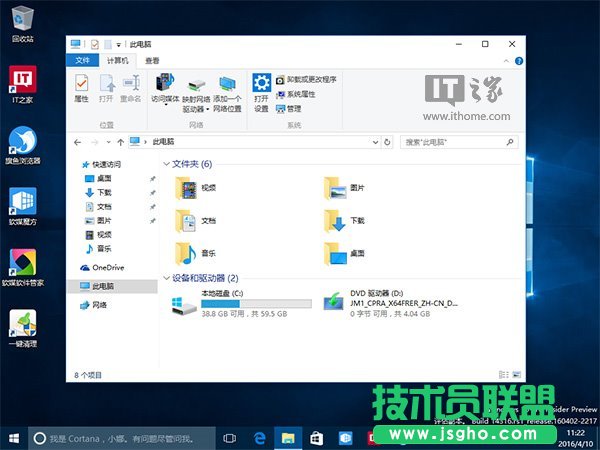Click the 属性 (Properties) ribbon icon
Image resolution: width=600 pixels, height=450 pixels.
click(x=82, y=88)
